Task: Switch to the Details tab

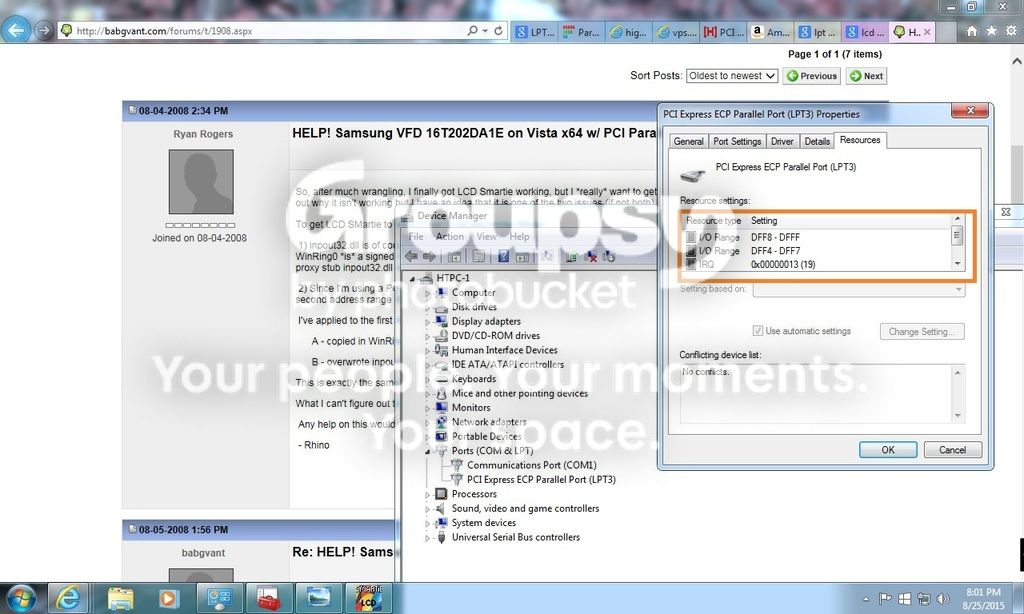Action: pos(817,141)
